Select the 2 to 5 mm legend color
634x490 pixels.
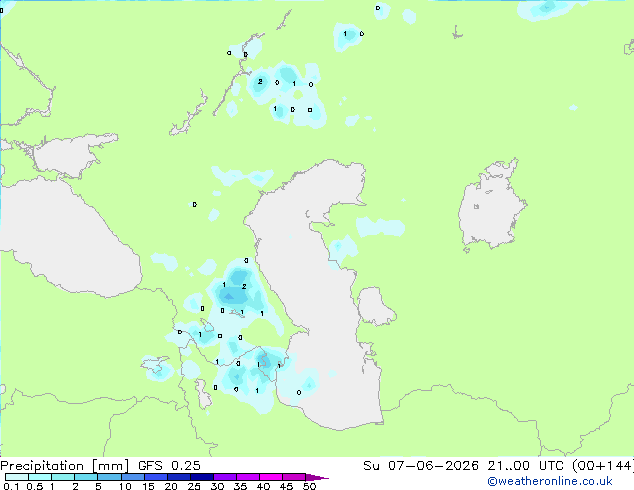pos(86,477)
